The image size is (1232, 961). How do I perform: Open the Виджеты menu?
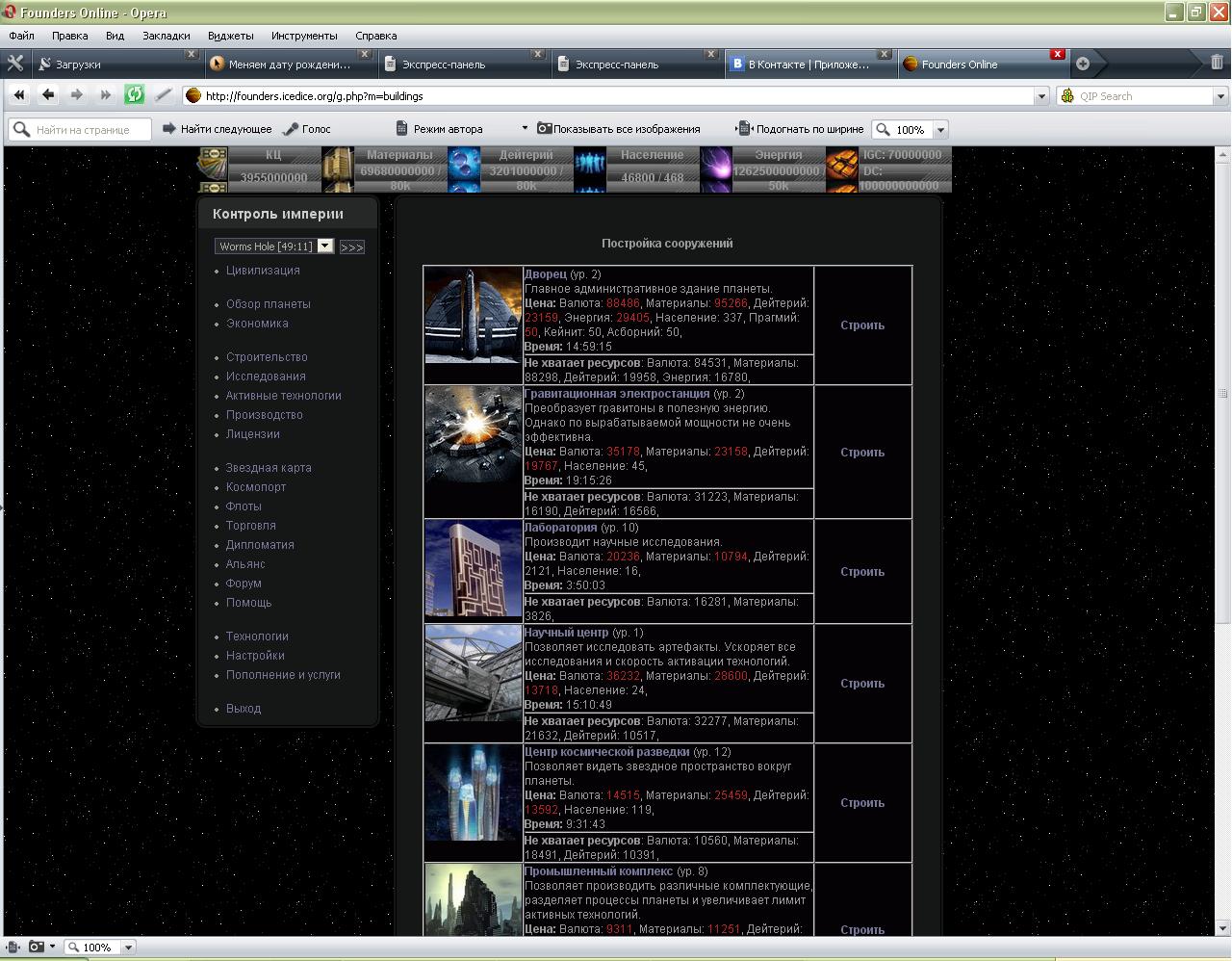coord(231,36)
